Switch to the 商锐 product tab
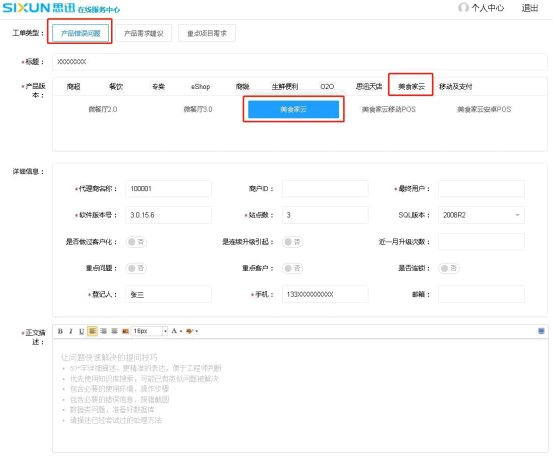This screenshot has height=458, width=554. [243, 87]
